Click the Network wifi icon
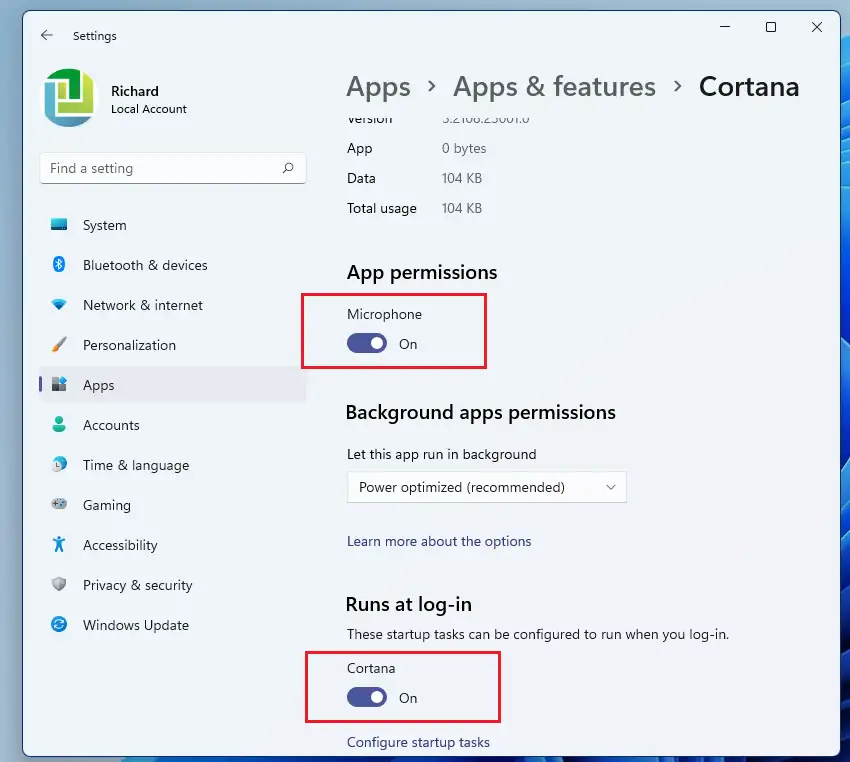Viewport: 850px width, 762px height. click(x=59, y=305)
